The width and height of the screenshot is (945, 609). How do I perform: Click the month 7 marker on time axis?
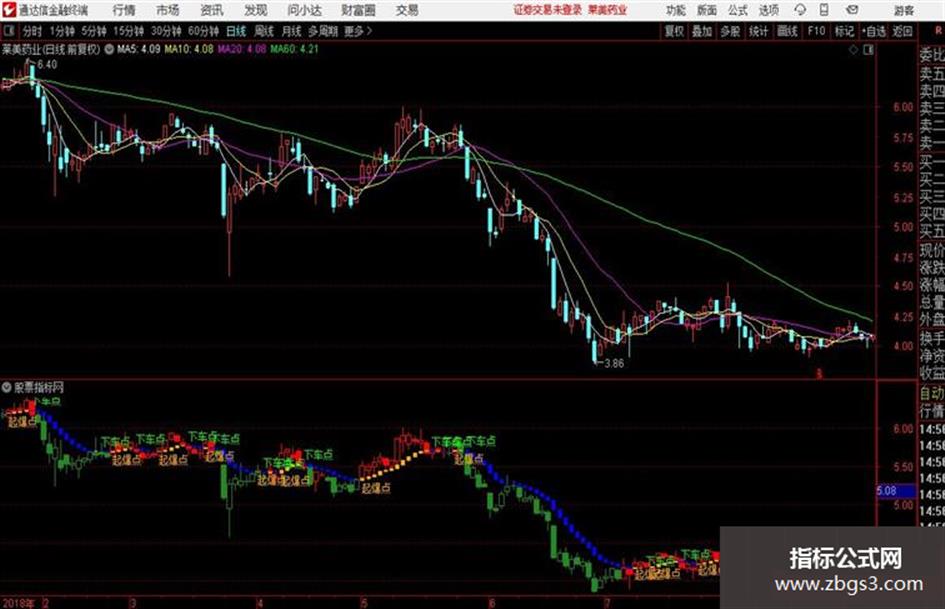[608, 603]
